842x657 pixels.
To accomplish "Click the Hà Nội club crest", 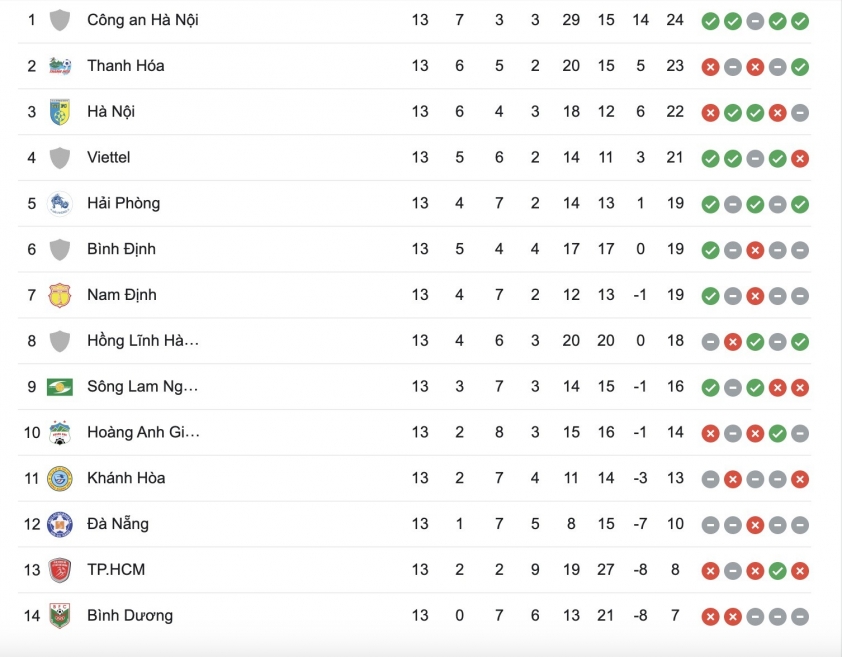I will pyautogui.click(x=60, y=112).
